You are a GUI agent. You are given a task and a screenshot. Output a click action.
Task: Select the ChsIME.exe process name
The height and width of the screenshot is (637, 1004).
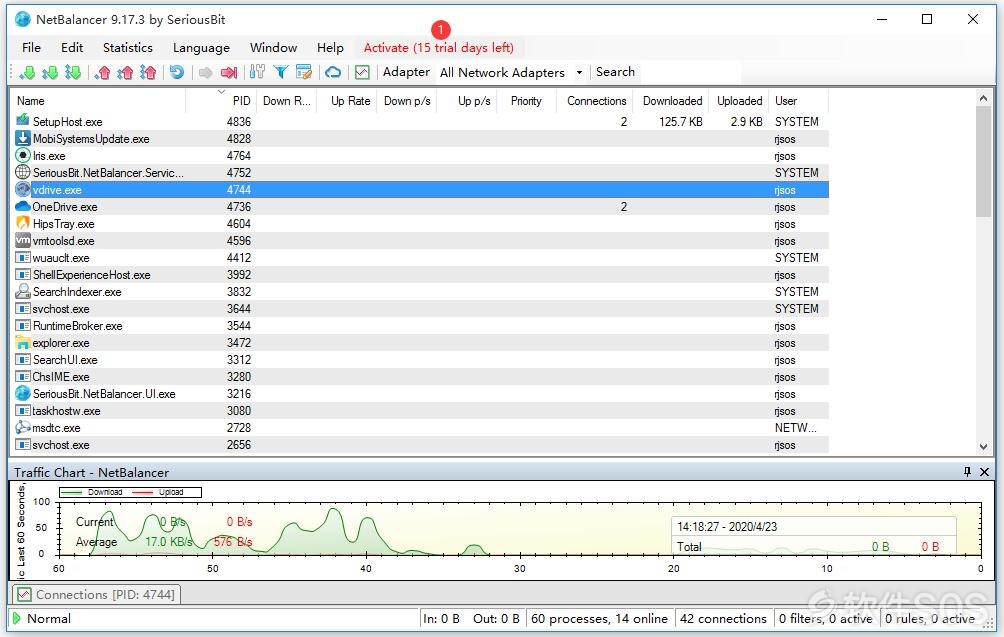61,376
